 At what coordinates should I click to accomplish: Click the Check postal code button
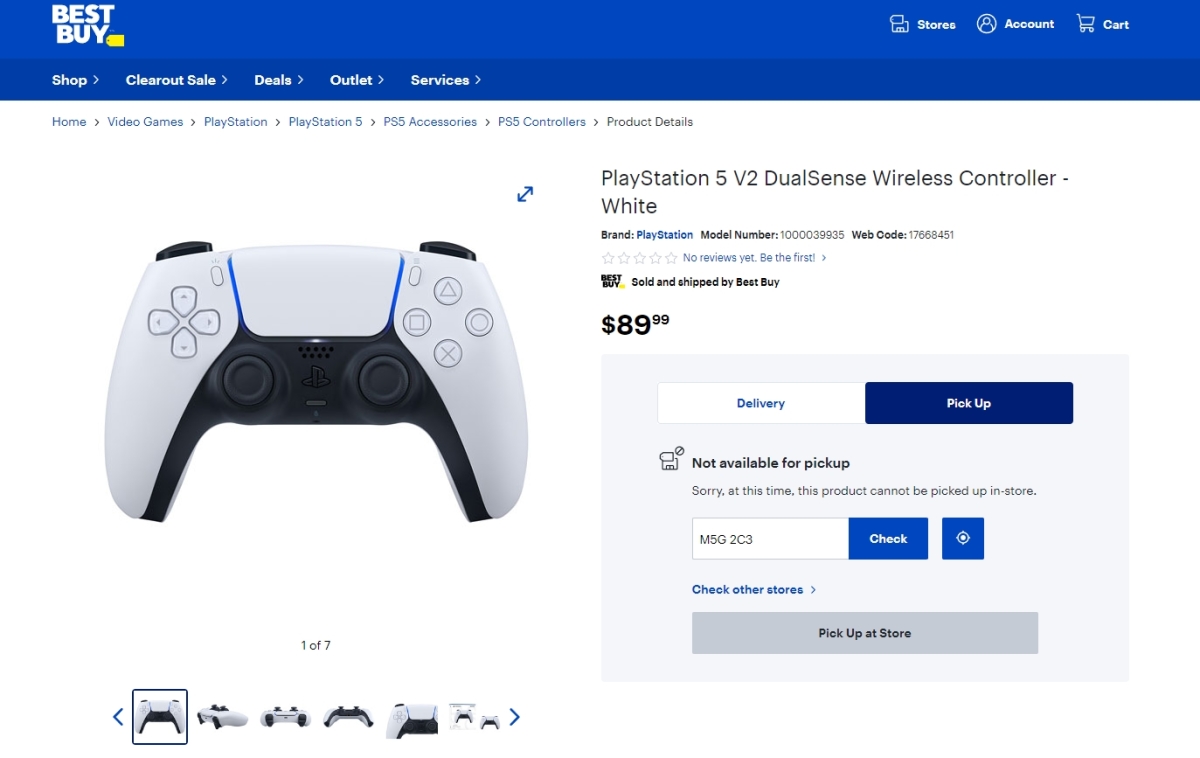(888, 538)
